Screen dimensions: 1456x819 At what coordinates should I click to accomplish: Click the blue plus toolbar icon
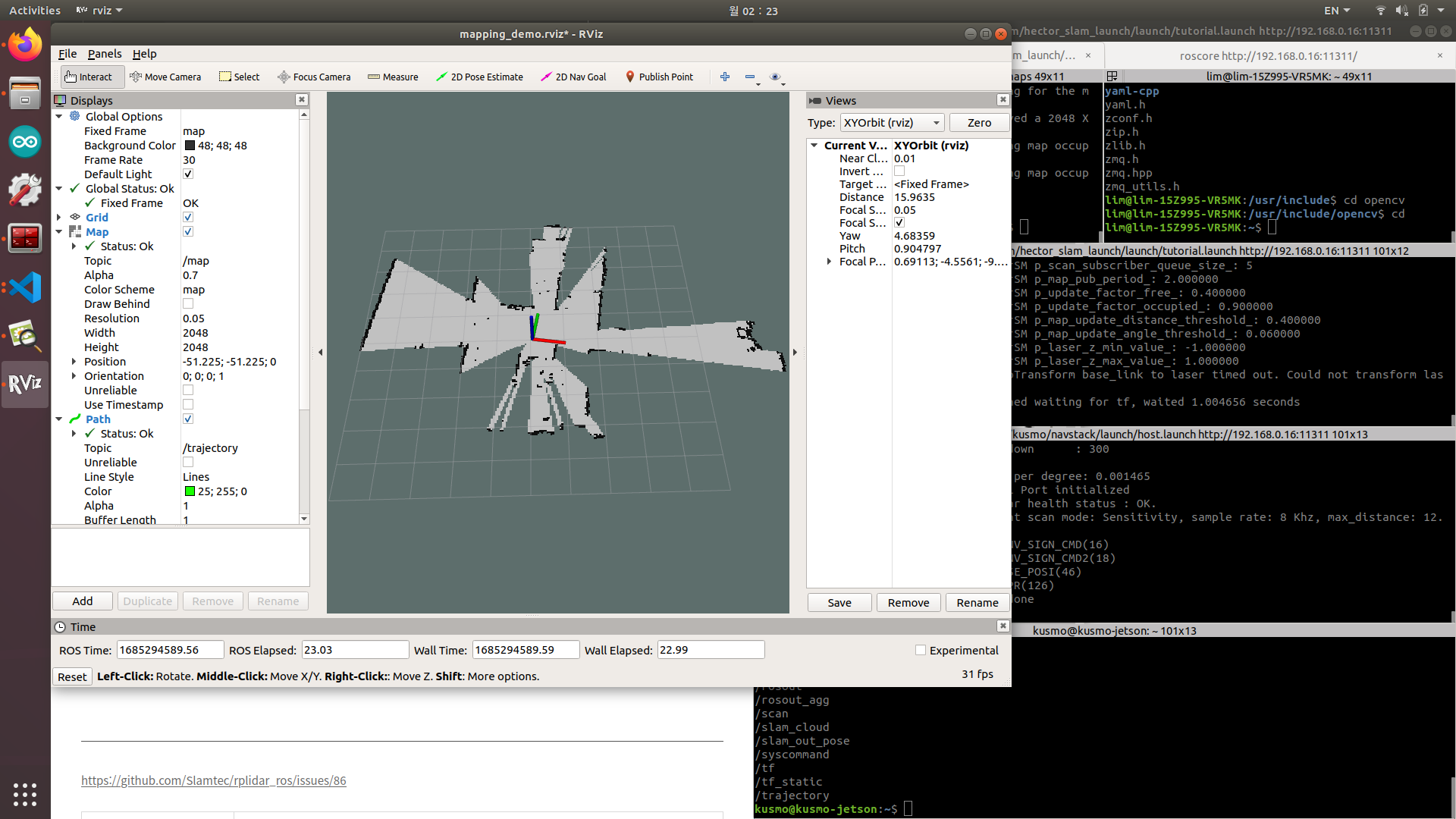(x=725, y=77)
